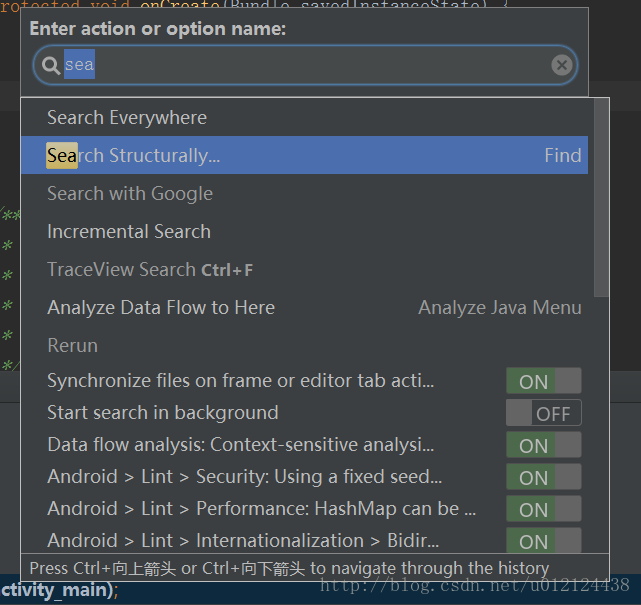Toggle Synchronize files on frame switch
641x605 pixels.
click(x=544, y=381)
